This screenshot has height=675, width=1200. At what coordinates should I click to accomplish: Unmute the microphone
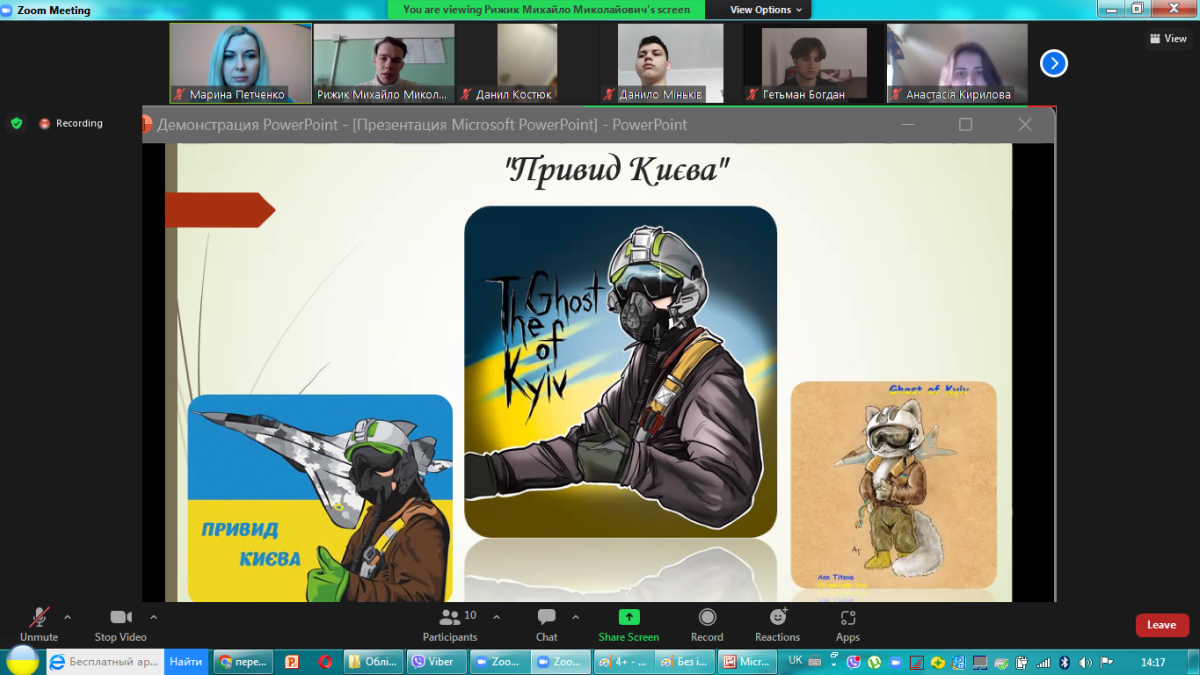coord(39,623)
